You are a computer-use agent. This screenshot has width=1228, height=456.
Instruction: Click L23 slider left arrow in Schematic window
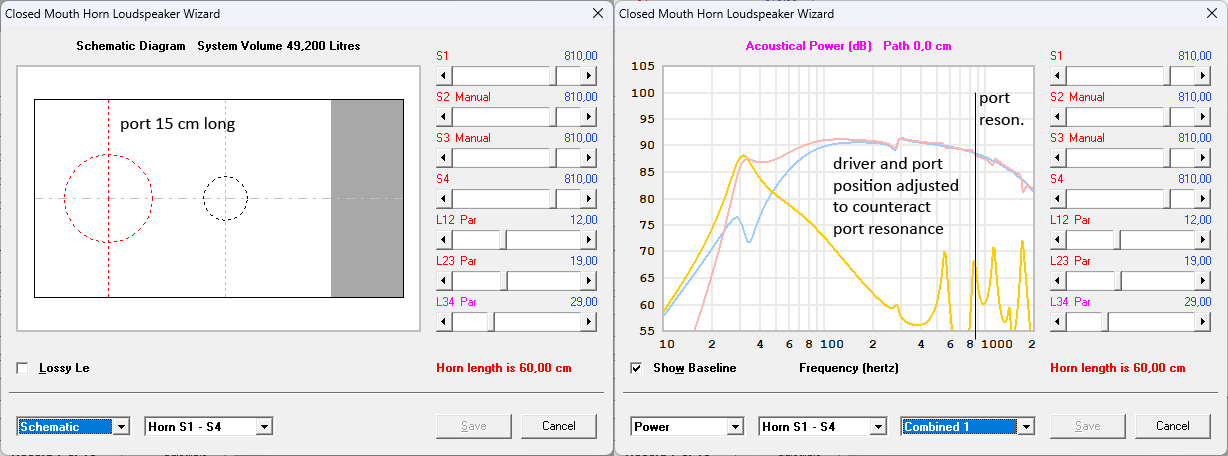click(x=446, y=281)
